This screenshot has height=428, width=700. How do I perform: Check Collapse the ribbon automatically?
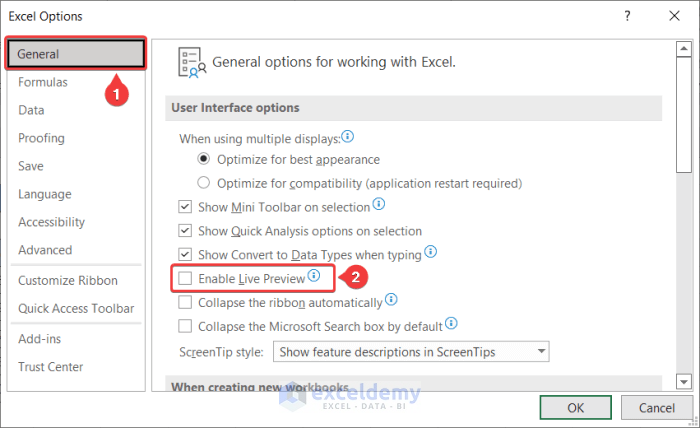click(185, 302)
